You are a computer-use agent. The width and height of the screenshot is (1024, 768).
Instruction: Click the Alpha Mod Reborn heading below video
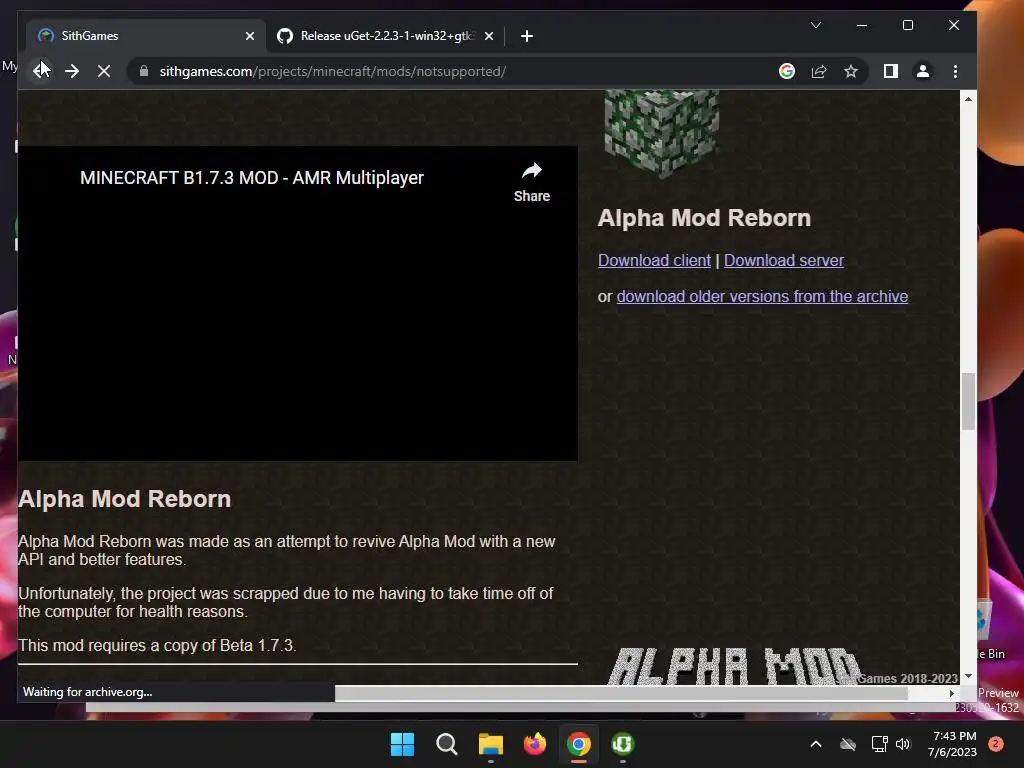click(125, 499)
